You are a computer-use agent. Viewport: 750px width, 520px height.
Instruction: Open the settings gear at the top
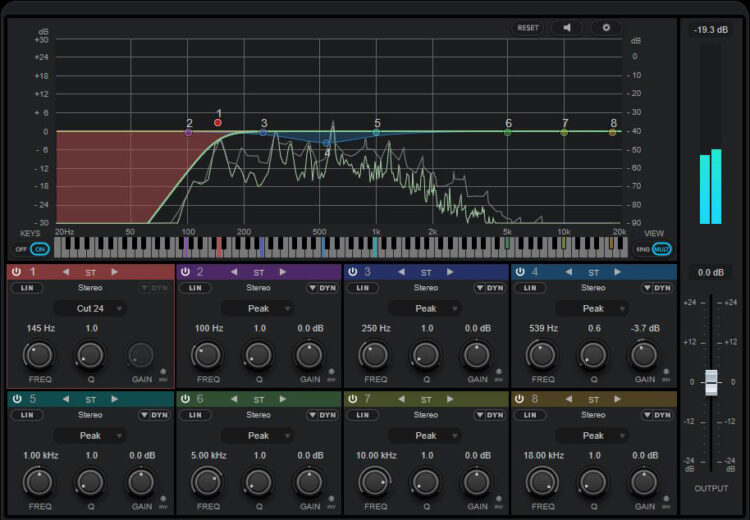(x=606, y=28)
